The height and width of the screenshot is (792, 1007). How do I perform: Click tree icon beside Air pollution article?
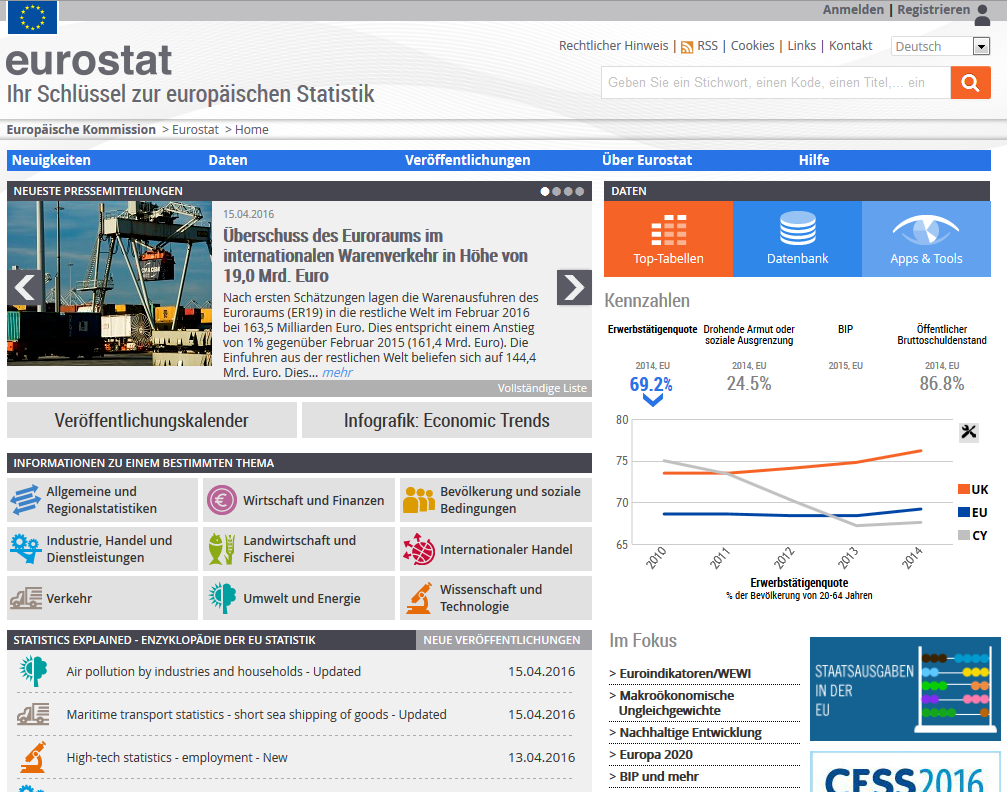(33, 671)
